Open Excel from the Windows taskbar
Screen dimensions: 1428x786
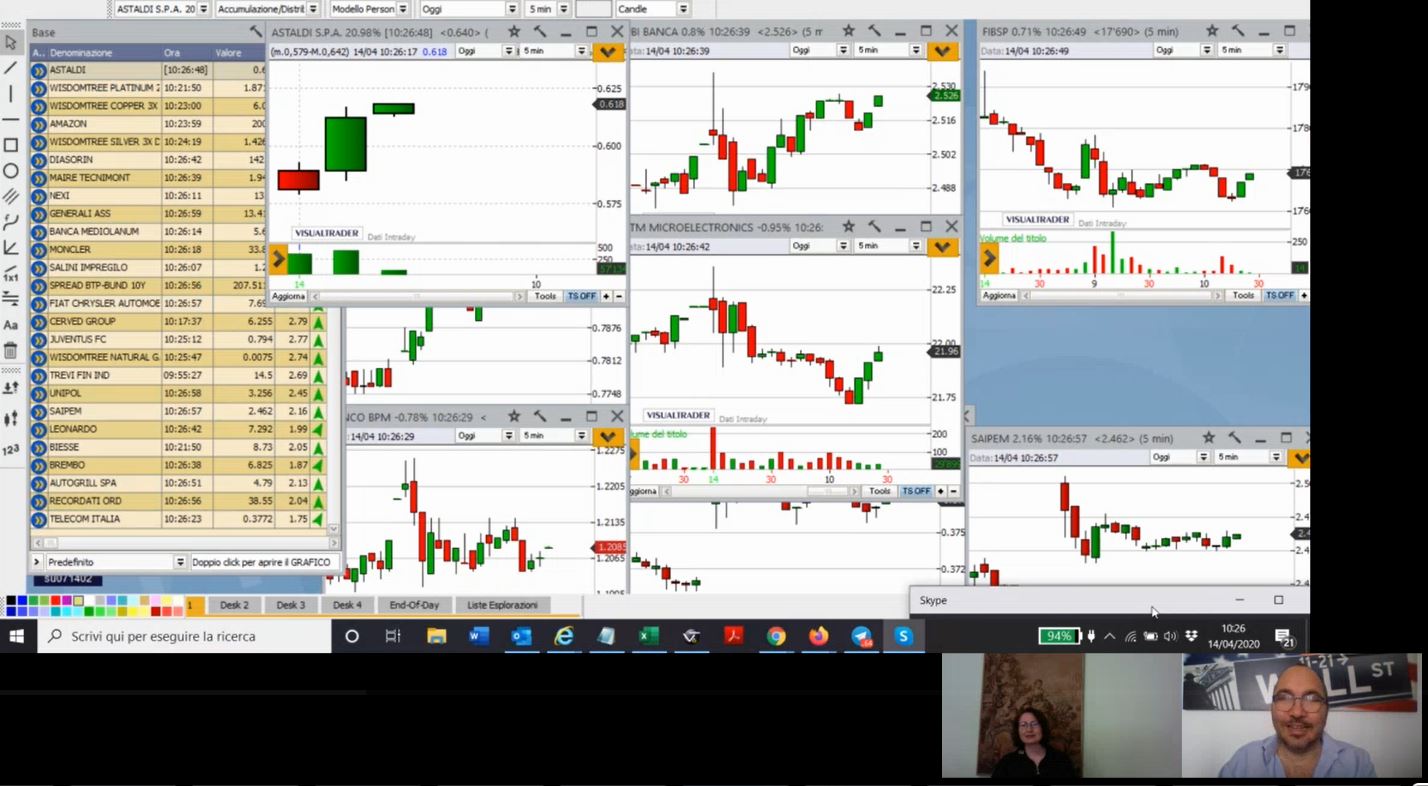tap(649, 636)
